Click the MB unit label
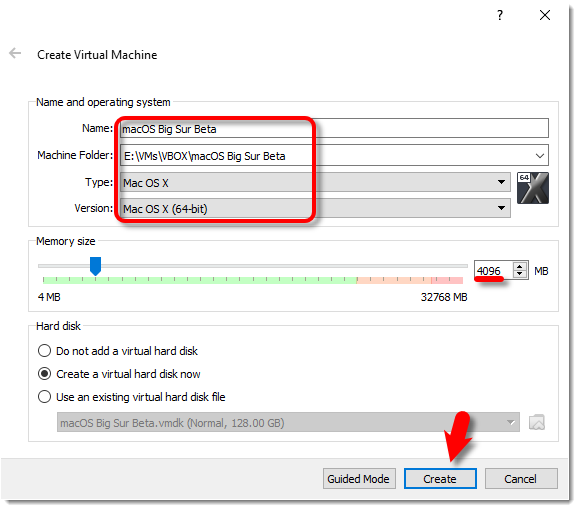This screenshot has height=510, width=579. [x=541, y=271]
